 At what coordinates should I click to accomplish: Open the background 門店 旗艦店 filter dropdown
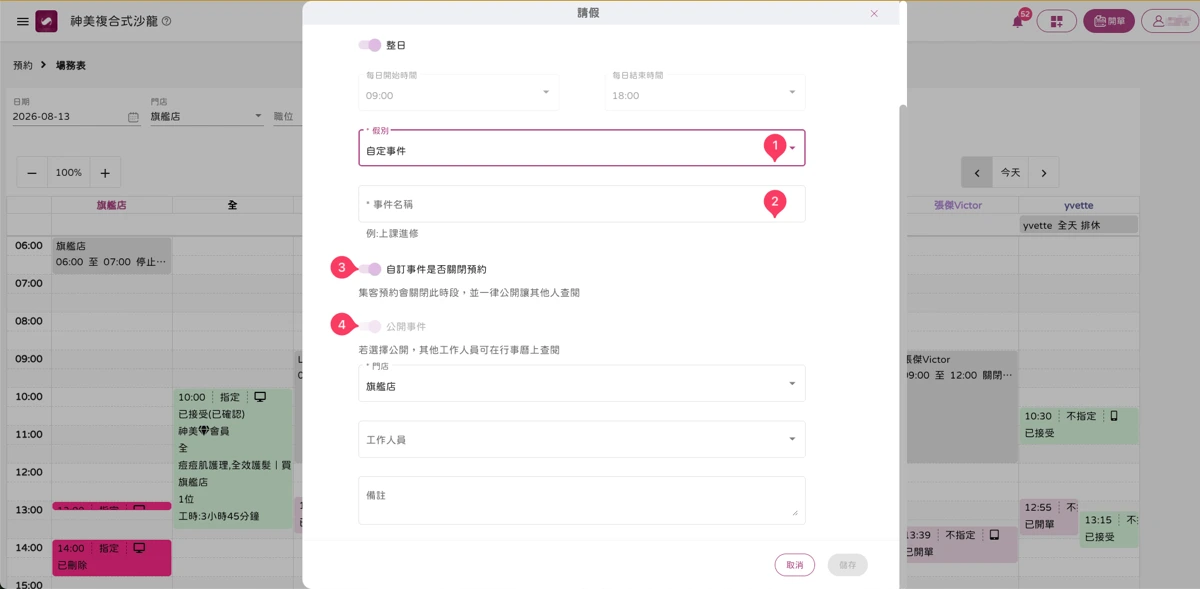pos(206,116)
